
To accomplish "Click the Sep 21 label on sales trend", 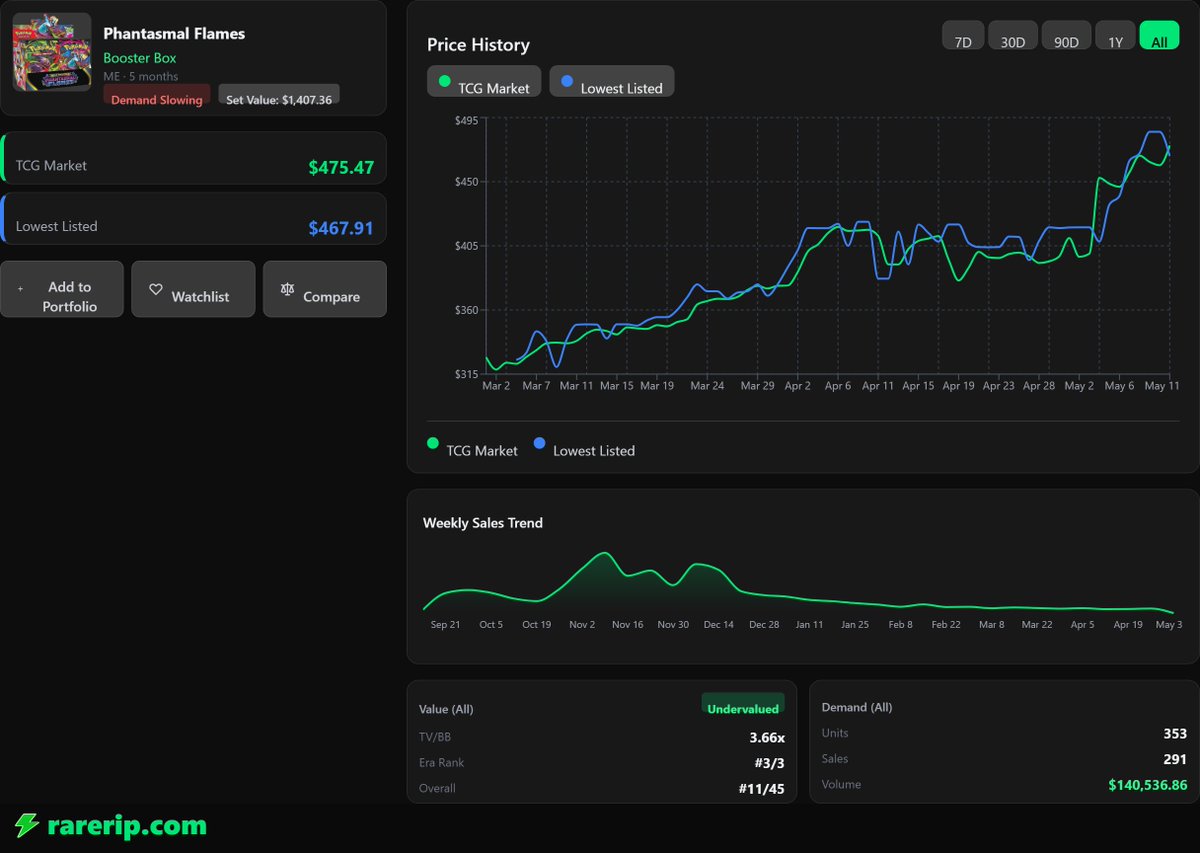I will 446,624.
